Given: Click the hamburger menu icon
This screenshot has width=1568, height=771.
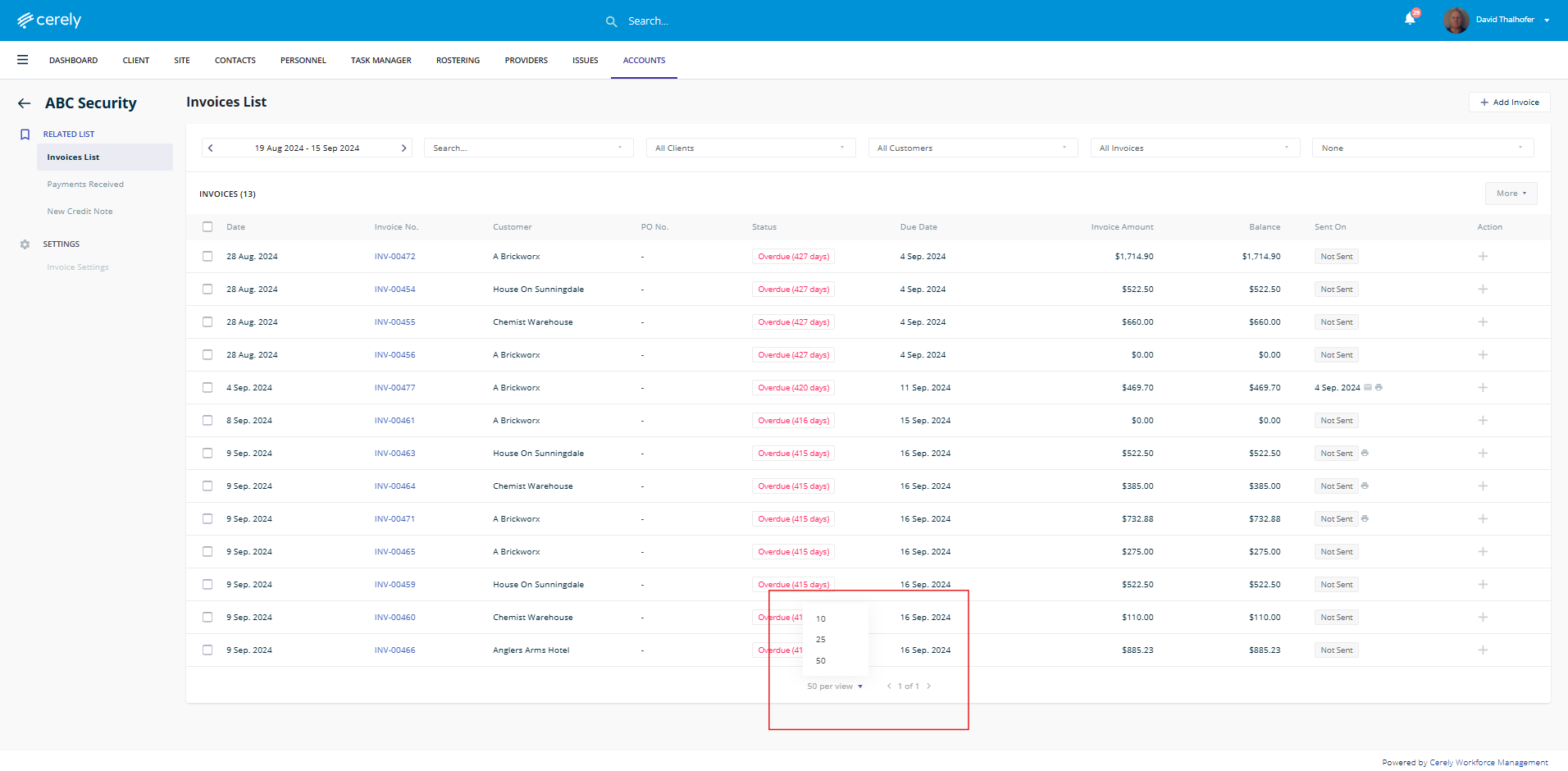Looking at the screenshot, I should [x=23, y=60].
